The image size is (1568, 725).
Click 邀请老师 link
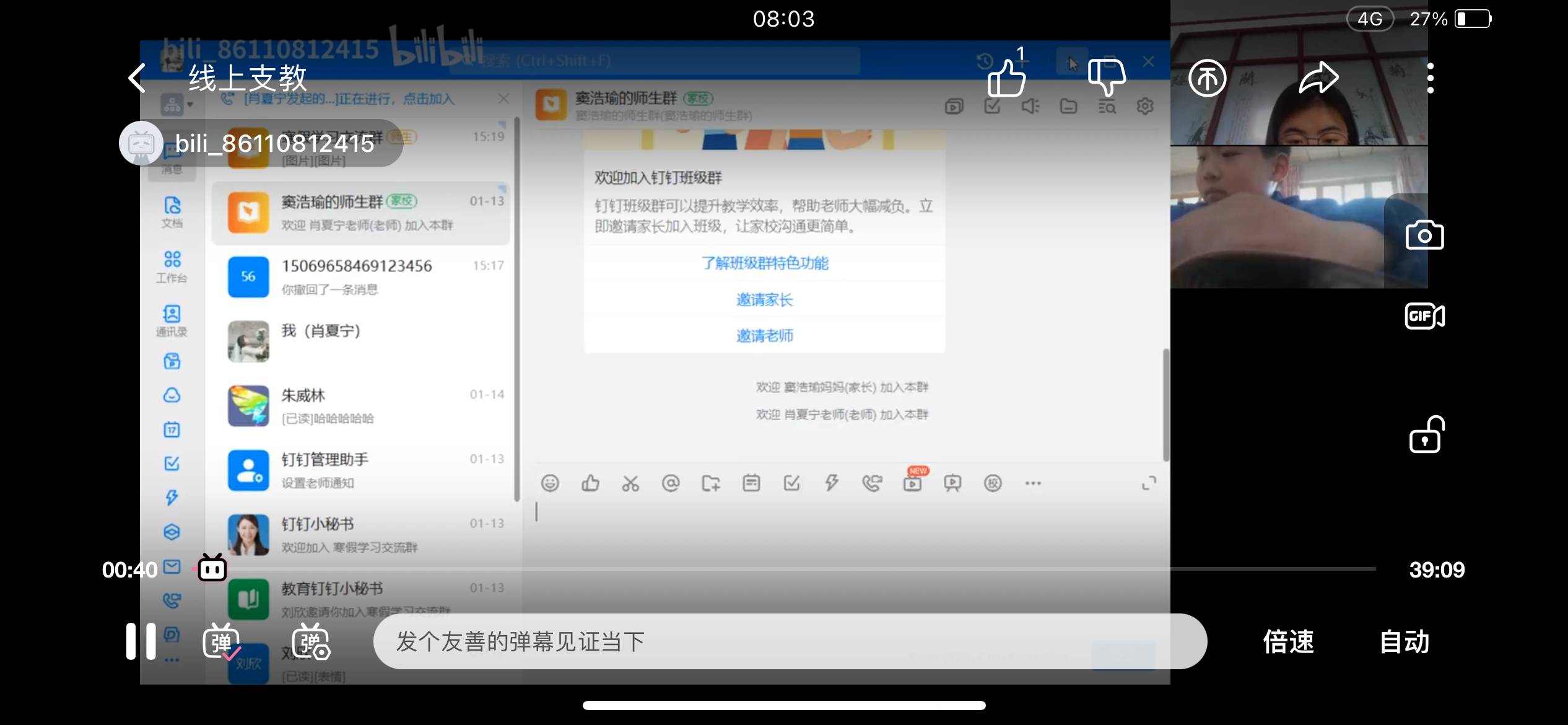click(765, 336)
